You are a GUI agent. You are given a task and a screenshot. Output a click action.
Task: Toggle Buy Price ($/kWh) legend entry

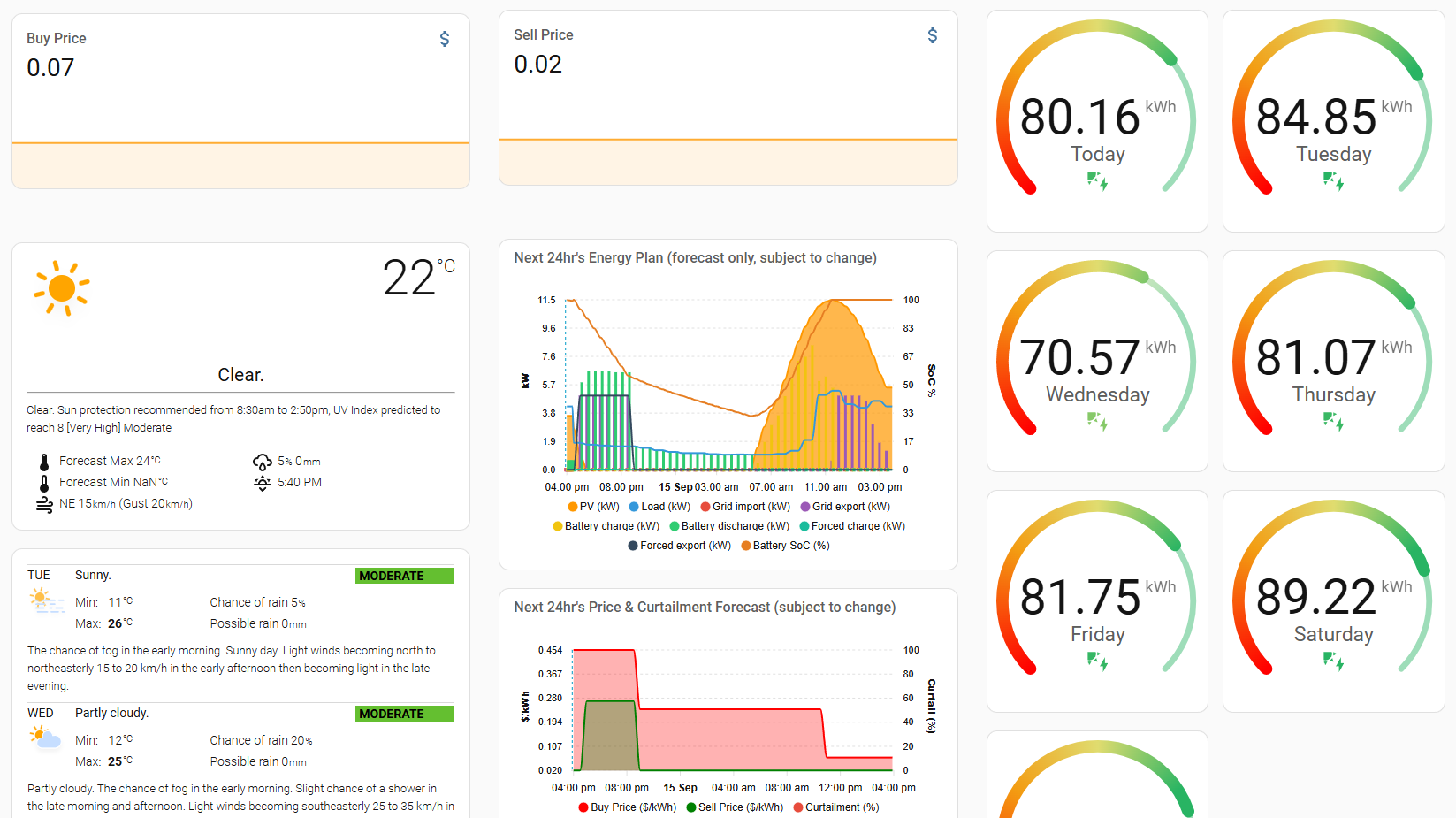(628, 807)
